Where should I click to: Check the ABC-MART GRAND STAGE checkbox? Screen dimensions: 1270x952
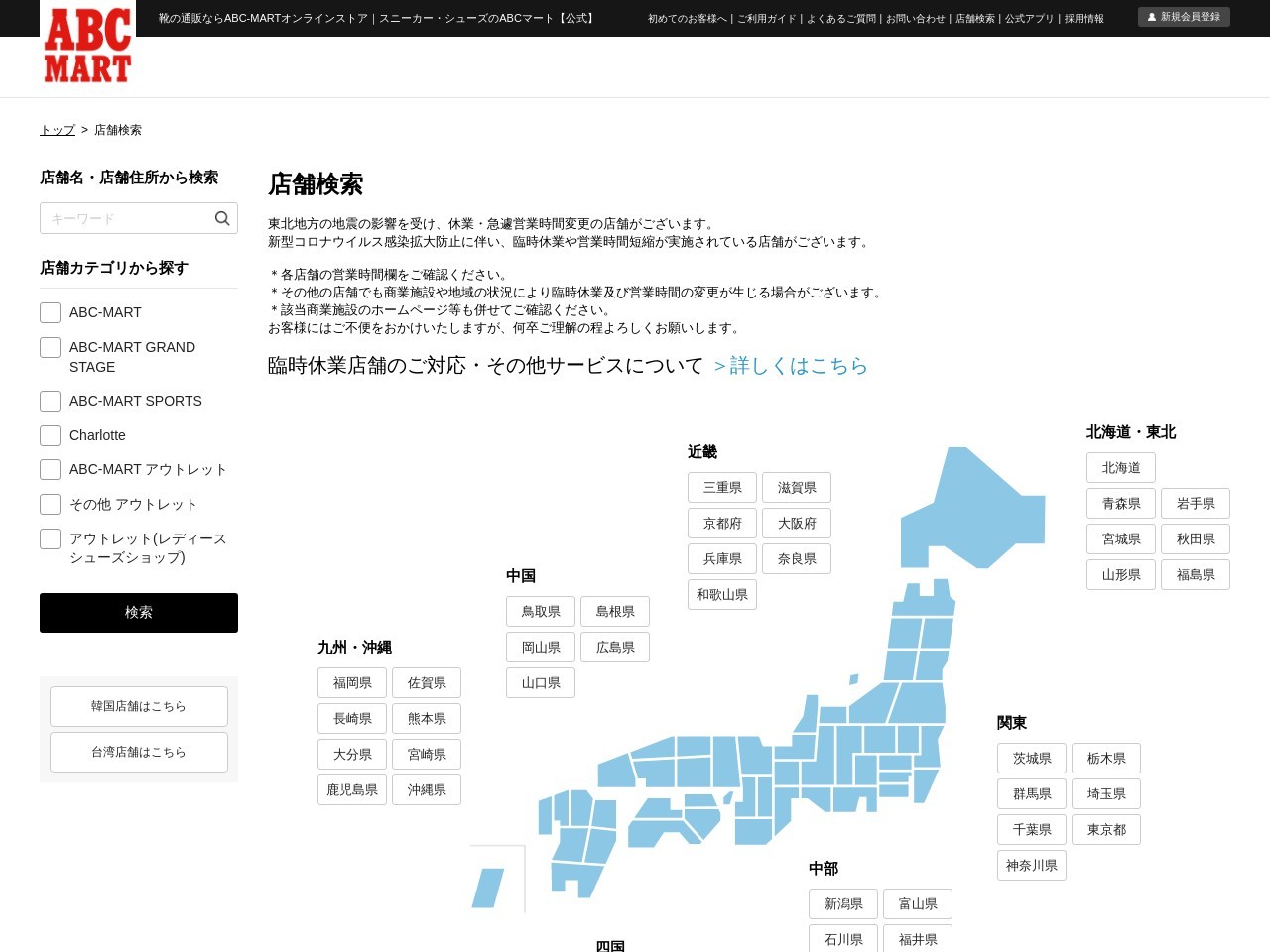pyautogui.click(x=51, y=348)
